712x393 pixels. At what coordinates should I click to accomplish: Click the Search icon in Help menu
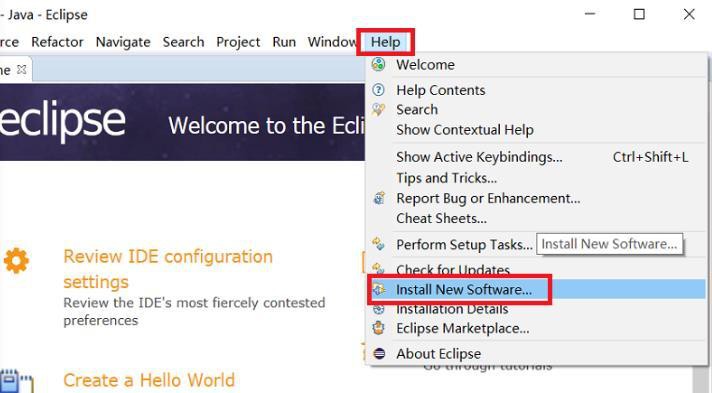tap(378, 109)
